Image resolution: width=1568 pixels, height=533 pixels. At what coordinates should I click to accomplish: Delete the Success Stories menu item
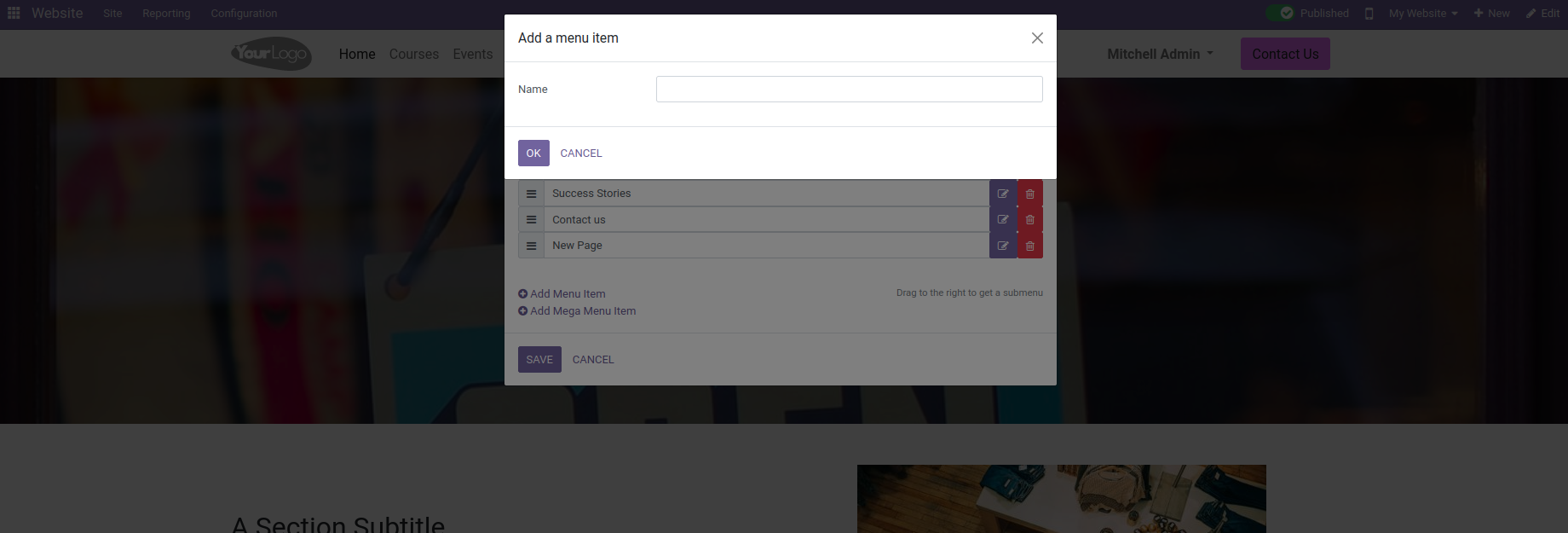point(1029,194)
